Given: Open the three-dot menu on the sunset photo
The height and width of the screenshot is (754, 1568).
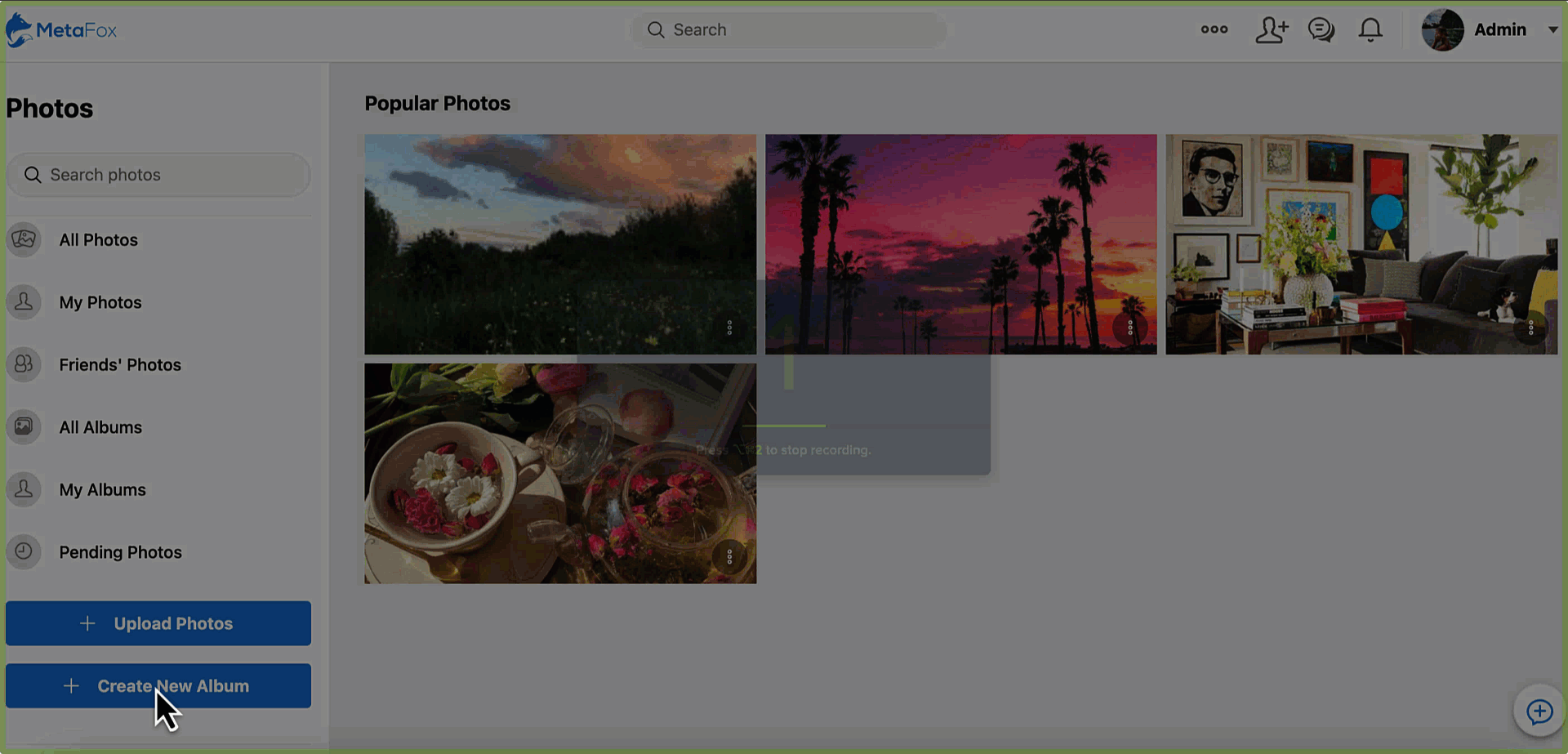Looking at the screenshot, I should [1130, 327].
